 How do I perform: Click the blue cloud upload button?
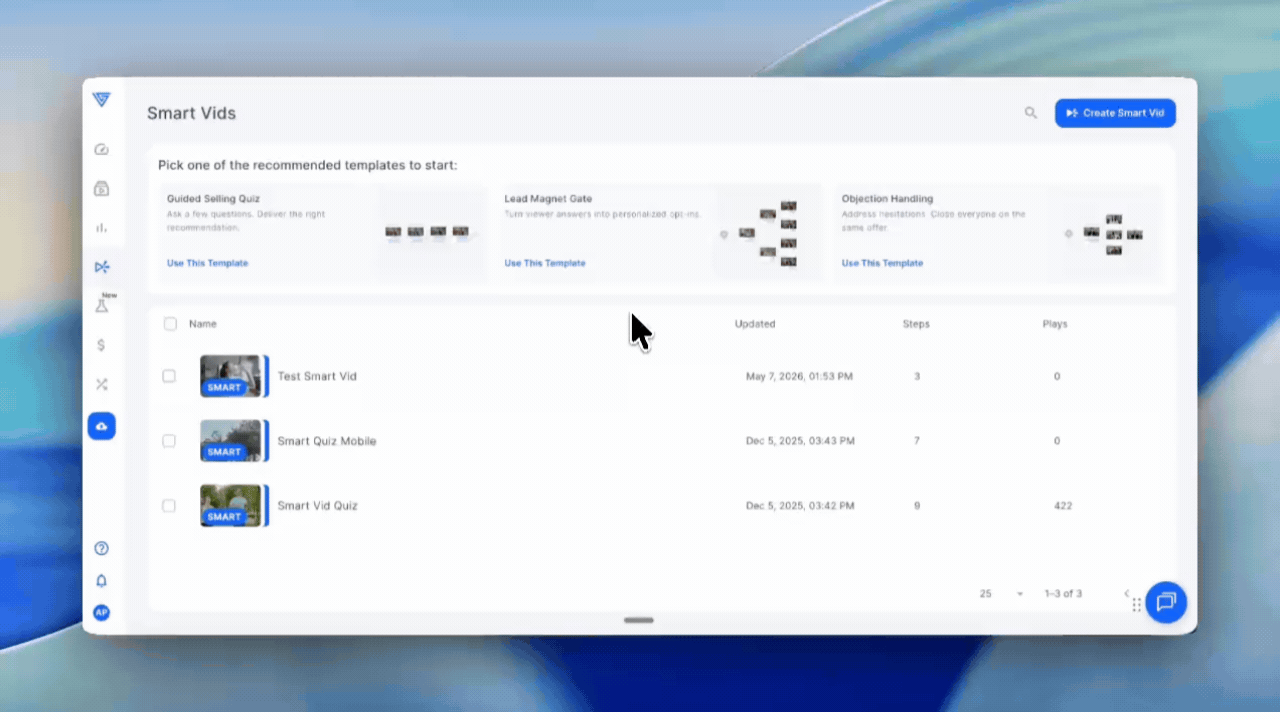point(101,426)
